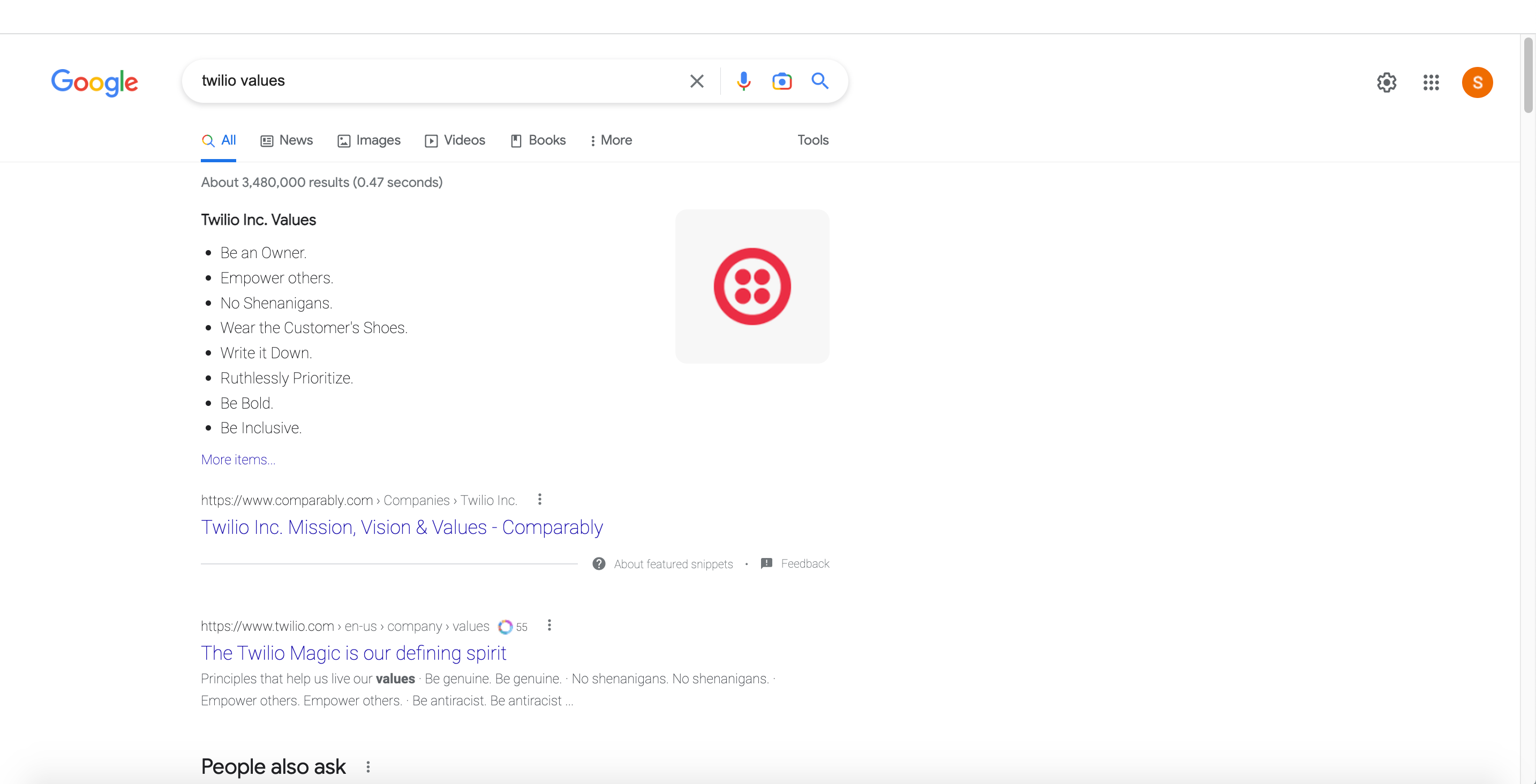Open the Tools search options
Screen dimensions: 1536x784
pyautogui.click(x=813, y=140)
